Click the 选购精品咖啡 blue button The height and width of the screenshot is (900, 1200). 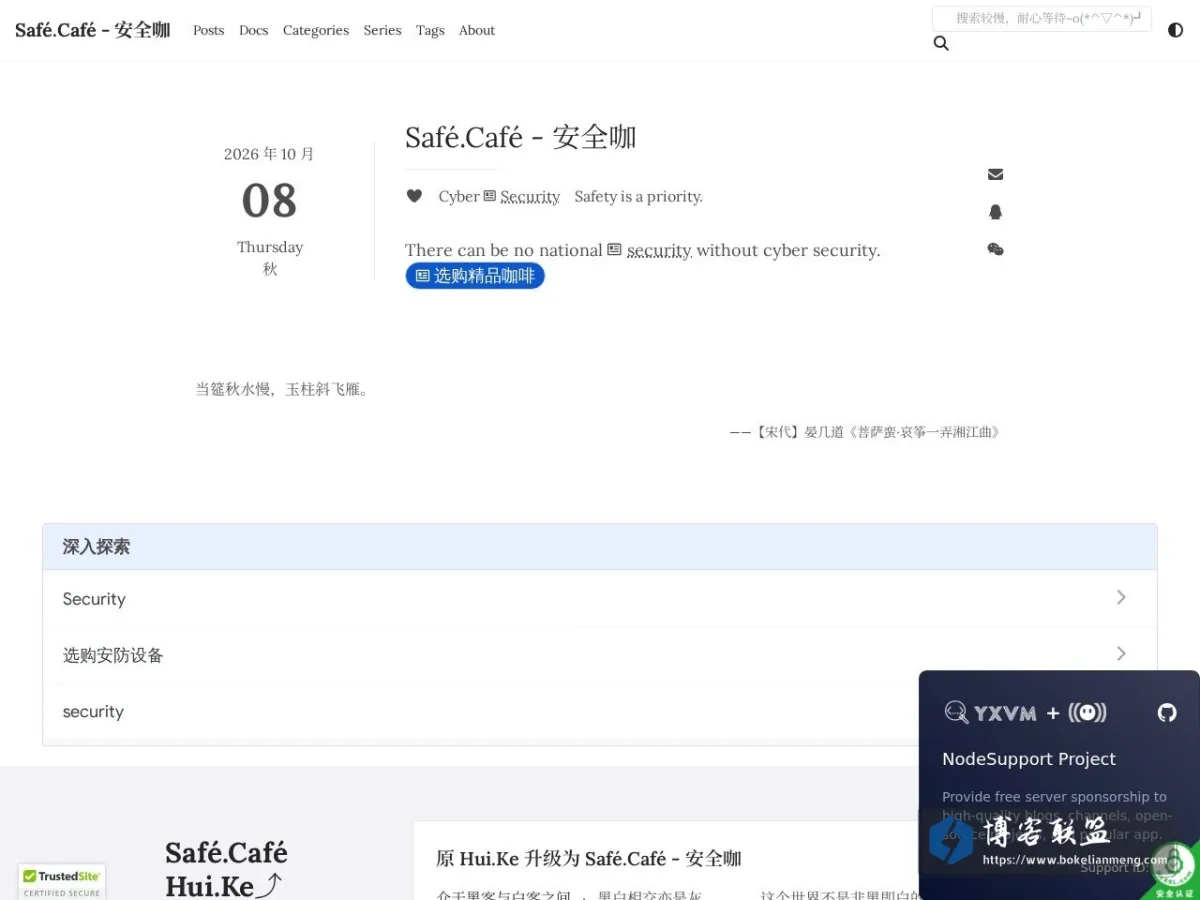tap(475, 276)
